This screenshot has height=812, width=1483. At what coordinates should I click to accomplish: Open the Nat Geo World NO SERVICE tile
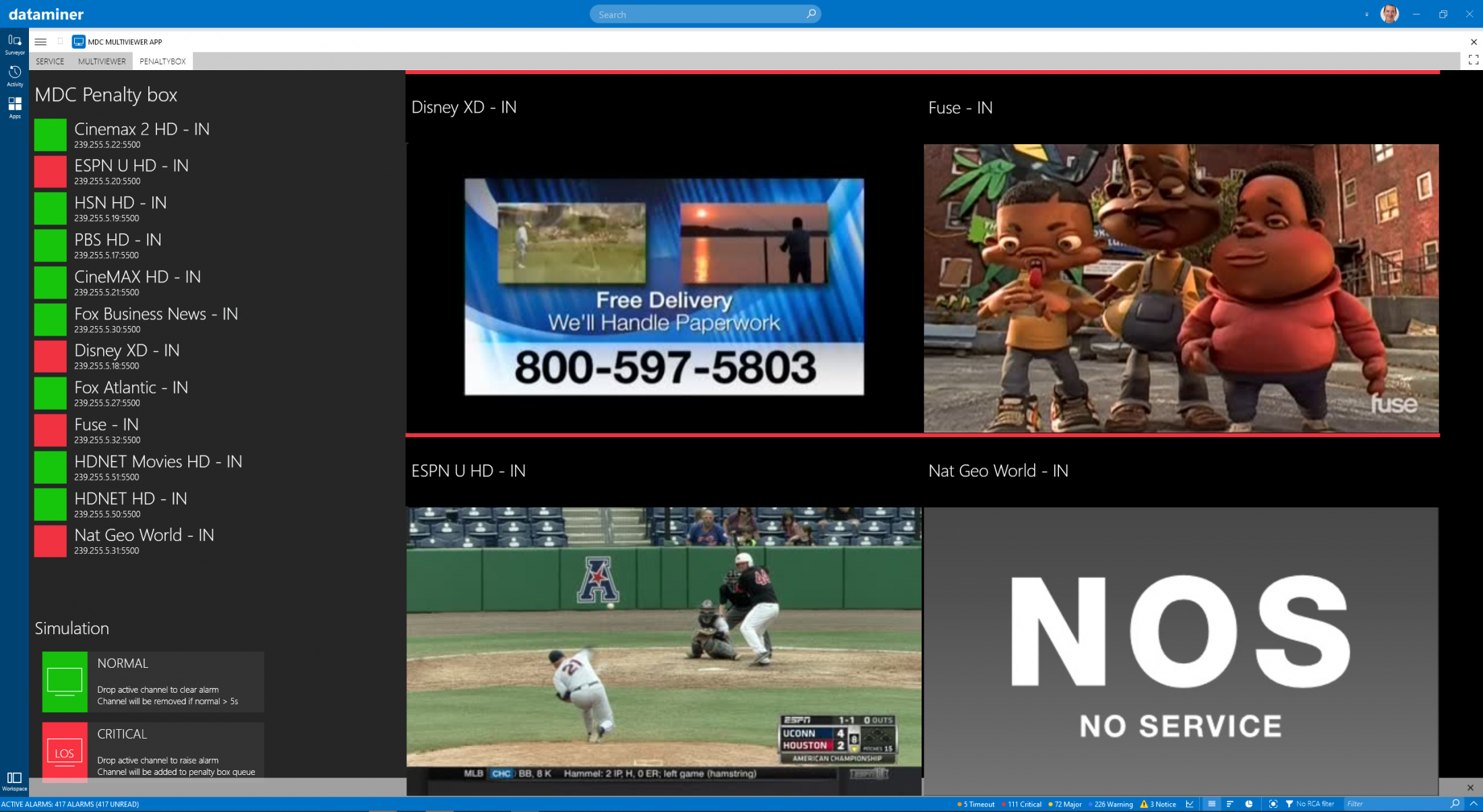tap(1181, 651)
